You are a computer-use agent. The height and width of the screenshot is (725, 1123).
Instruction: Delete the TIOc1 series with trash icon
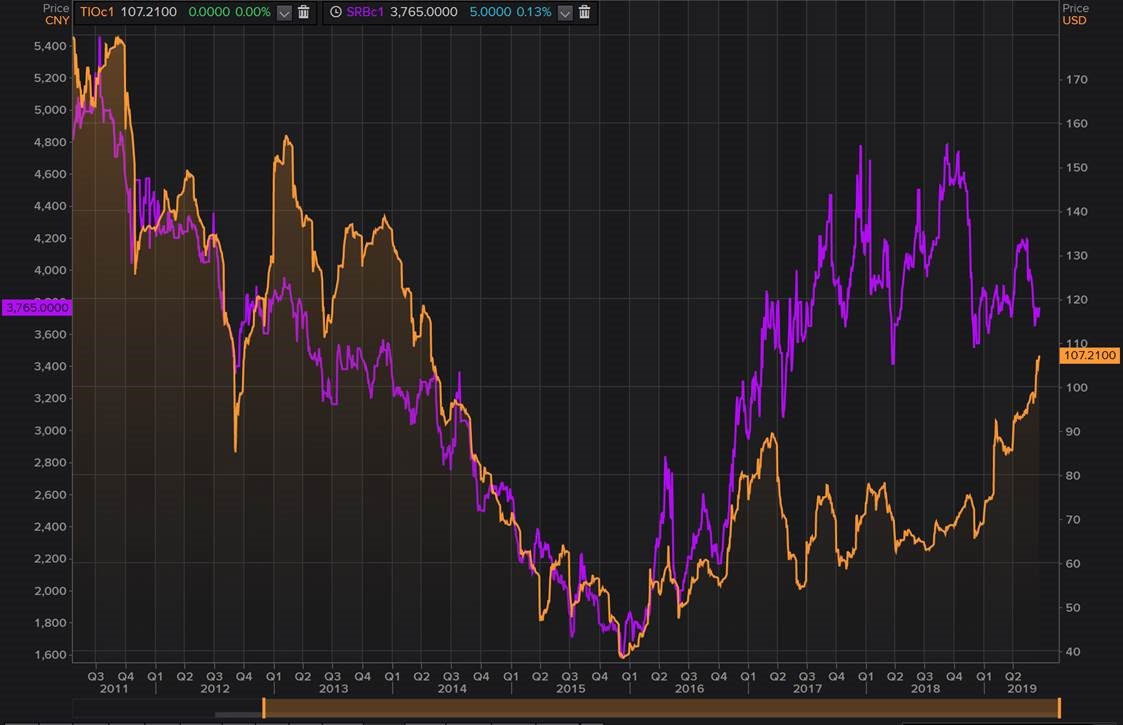pyautogui.click(x=304, y=12)
